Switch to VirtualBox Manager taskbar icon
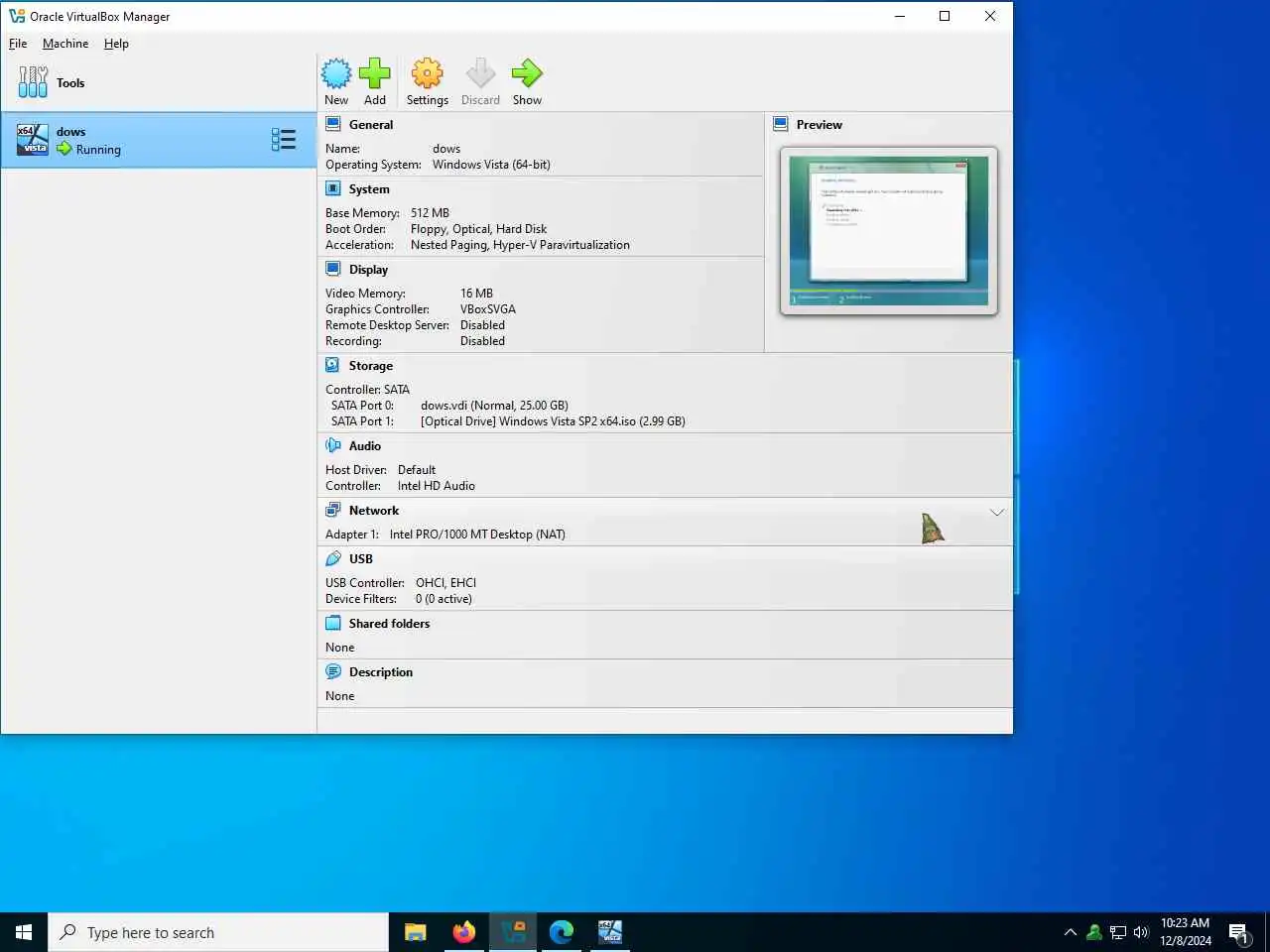 [x=513, y=932]
